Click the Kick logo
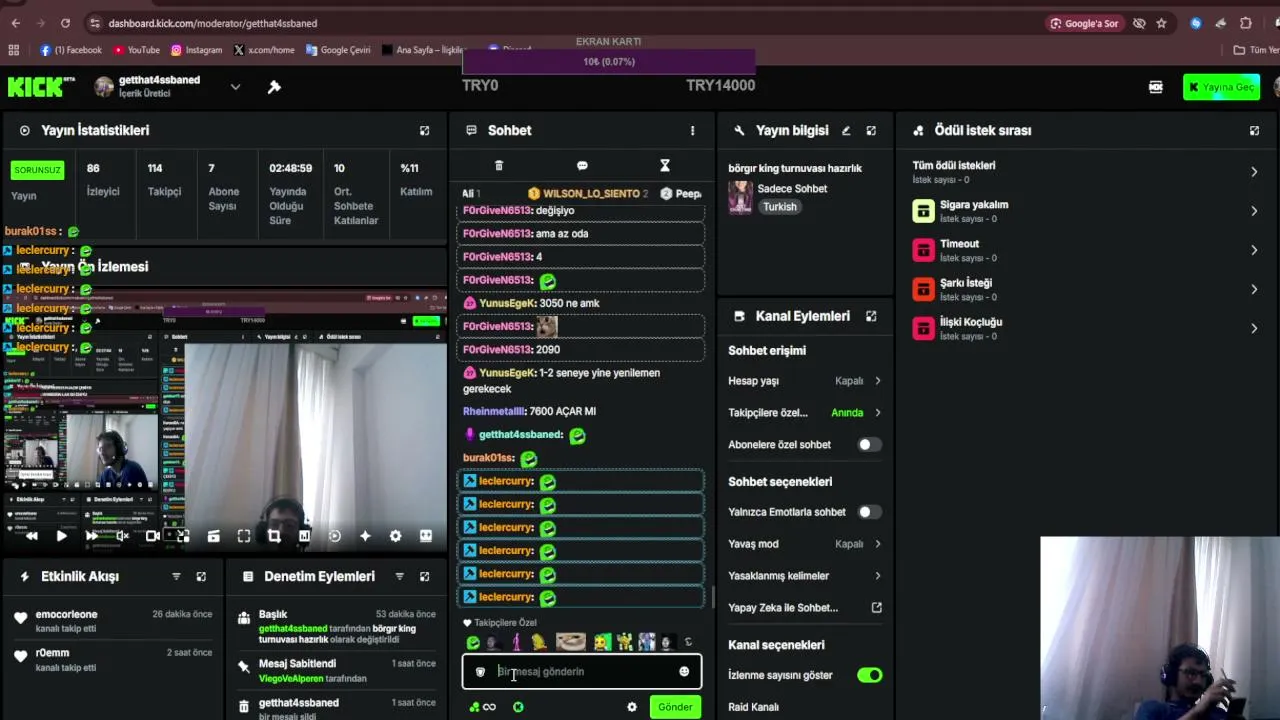 41,87
